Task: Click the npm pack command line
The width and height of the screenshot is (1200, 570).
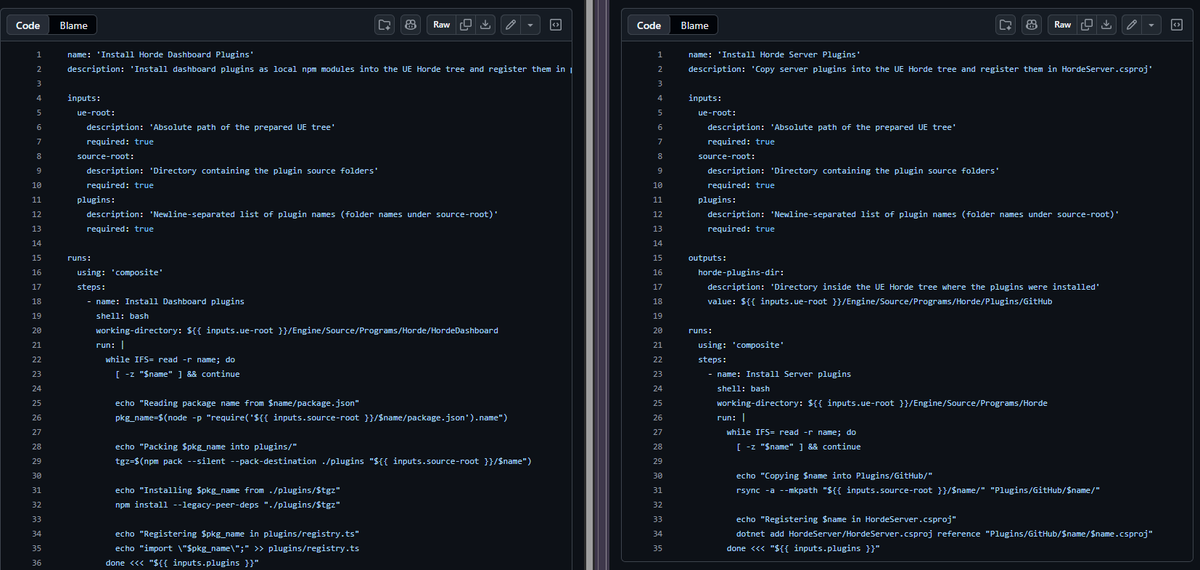Action: point(323,461)
